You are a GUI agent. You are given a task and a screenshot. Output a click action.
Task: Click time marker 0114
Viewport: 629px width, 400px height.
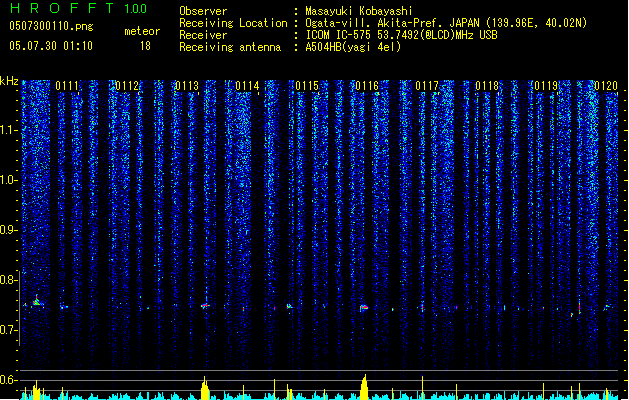pyautogui.click(x=247, y=86)
